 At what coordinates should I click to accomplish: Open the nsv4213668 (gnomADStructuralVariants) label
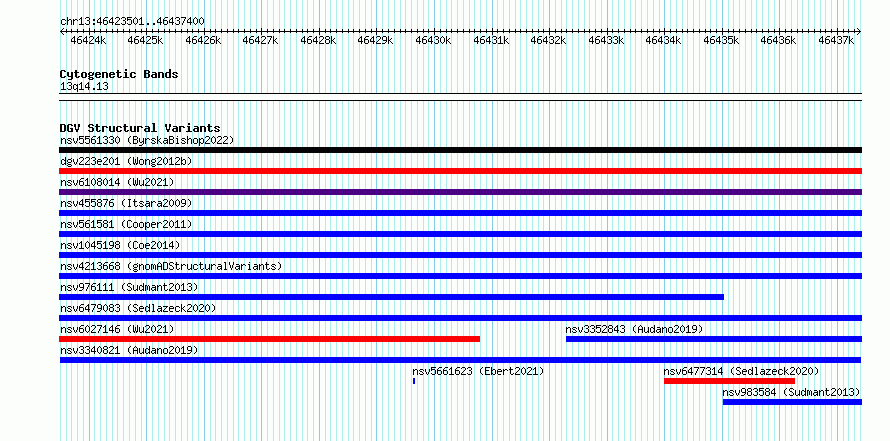171,266
